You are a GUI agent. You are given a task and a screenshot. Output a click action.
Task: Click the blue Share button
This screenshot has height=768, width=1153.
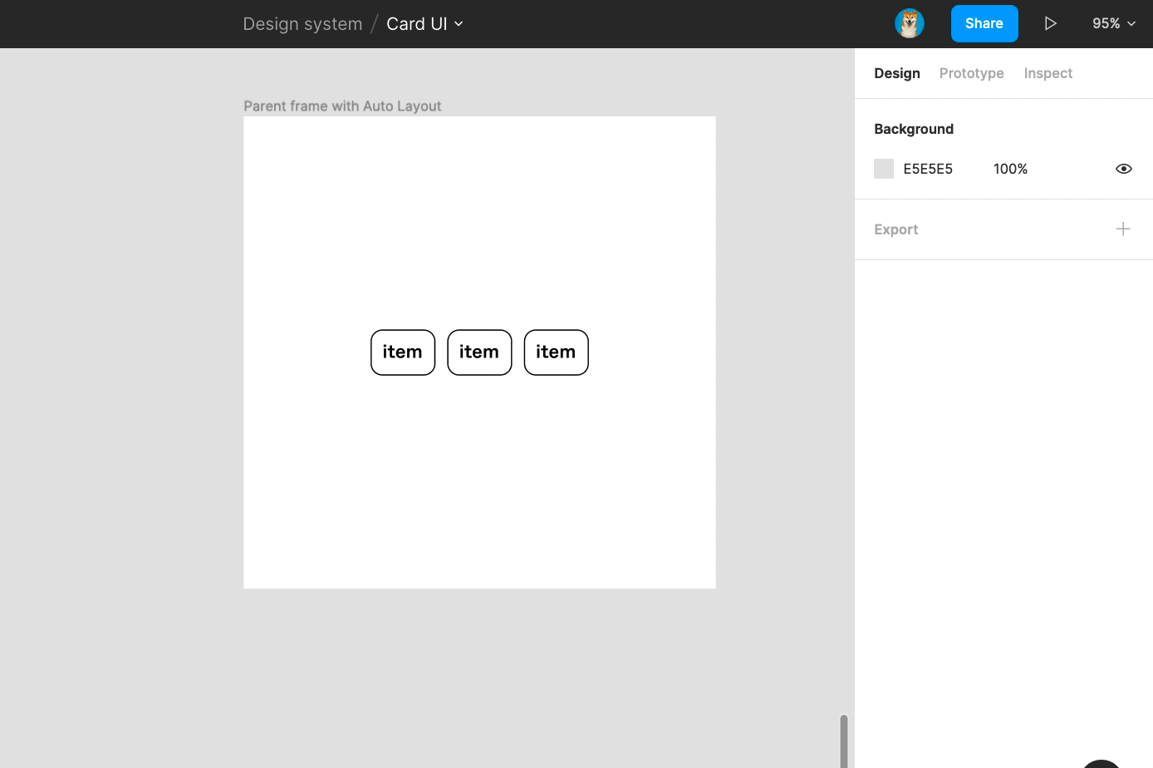pyautogui.click(x=983, y=23)
